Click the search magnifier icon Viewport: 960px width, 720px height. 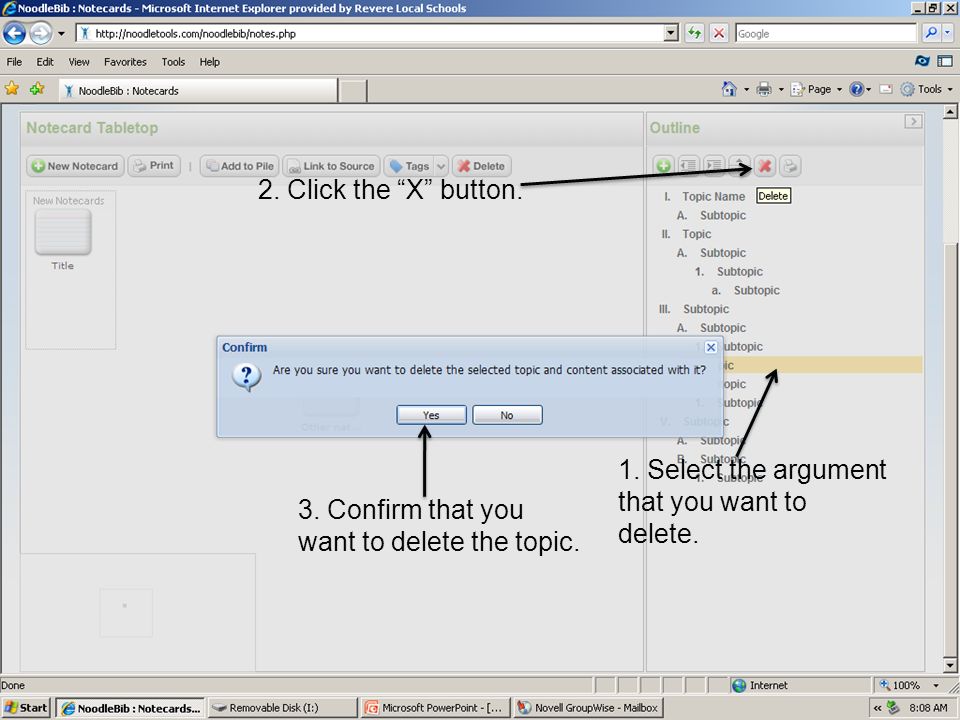(x=931, y=33)
